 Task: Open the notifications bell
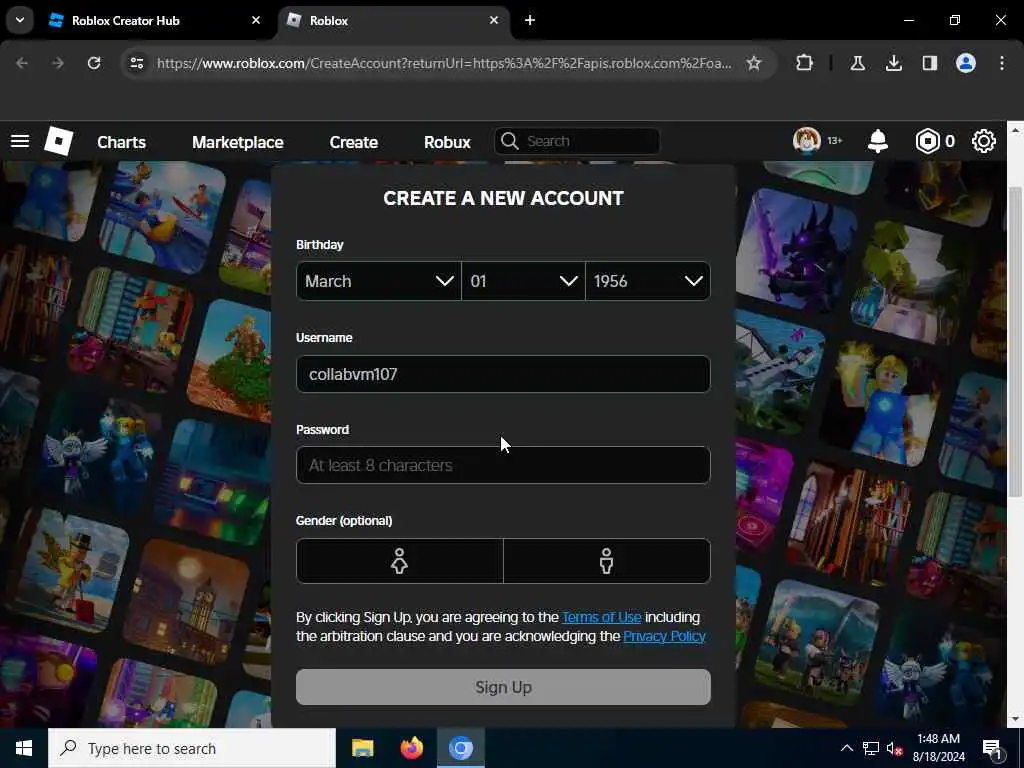878,141
